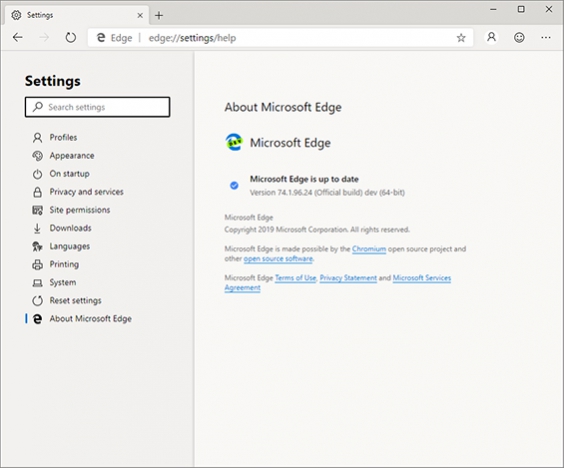Open the Chromium link
The width and height of the screenshot is (564, 468).
point(369,249)
